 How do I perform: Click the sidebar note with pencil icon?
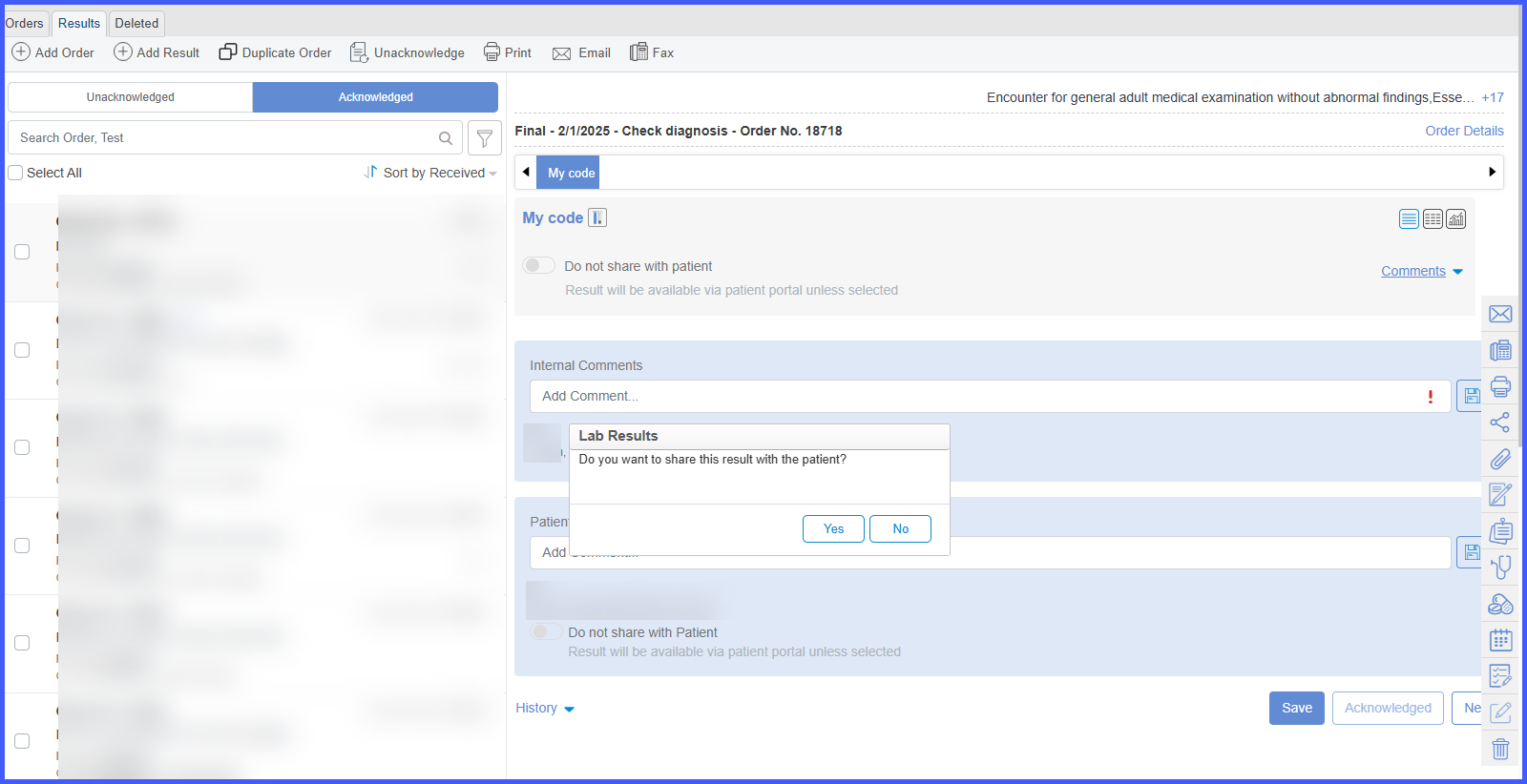[x=1500, y=495]
